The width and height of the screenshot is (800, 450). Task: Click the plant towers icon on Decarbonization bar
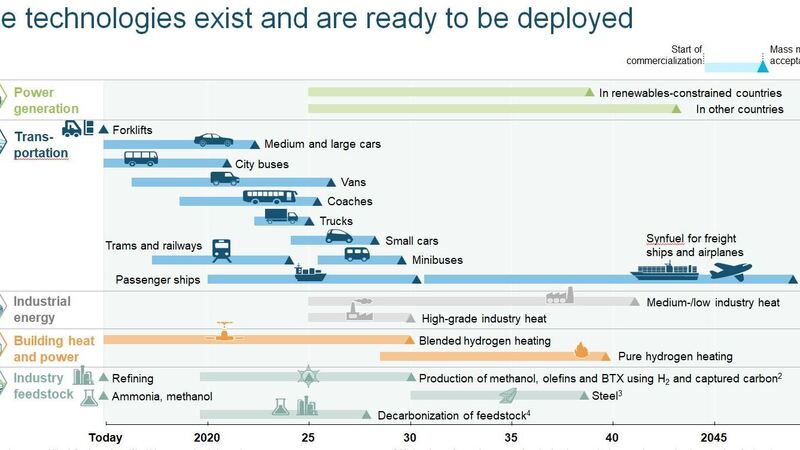307,406
